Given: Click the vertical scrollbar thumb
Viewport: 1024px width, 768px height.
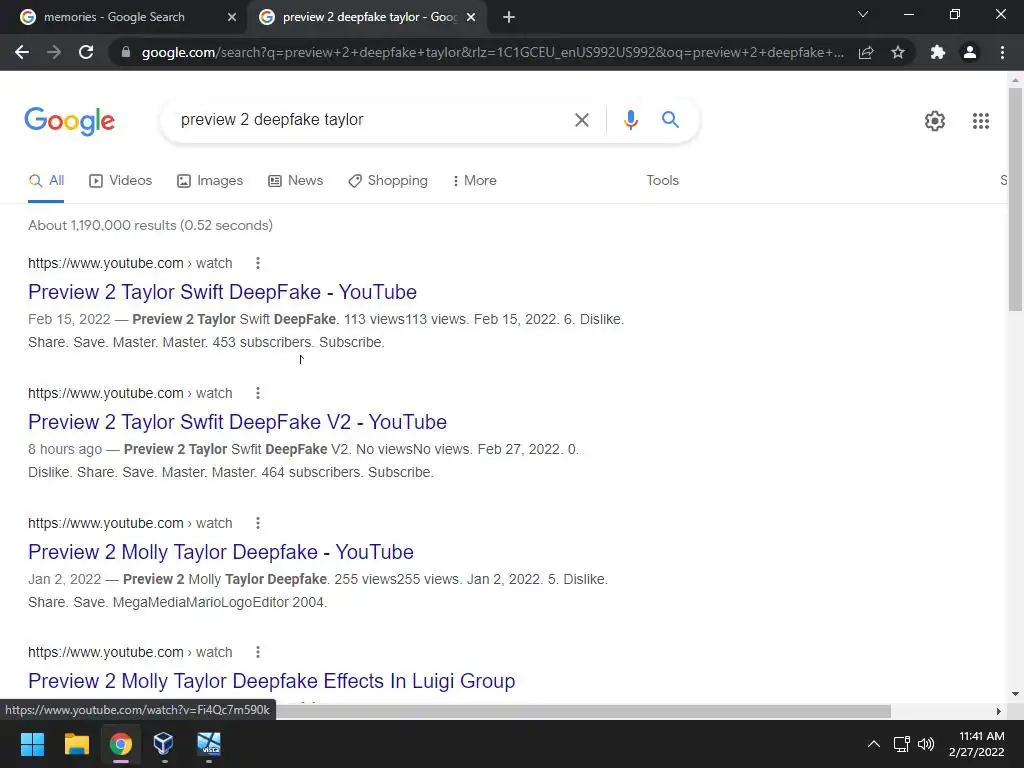Looking at the screenshot, I should click(x=1015, y=199).
